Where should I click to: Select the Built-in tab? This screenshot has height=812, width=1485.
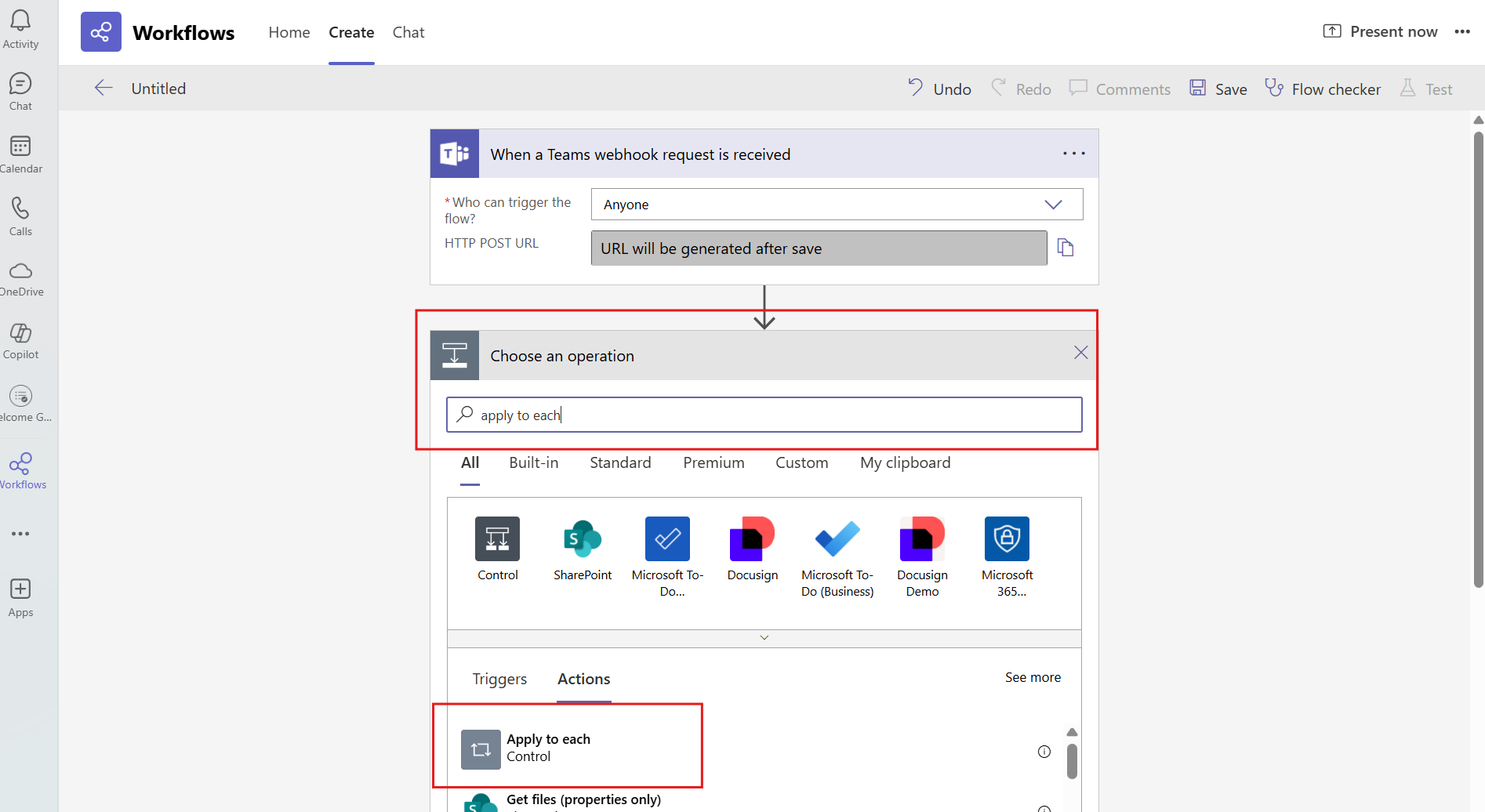tap(534, 462)
